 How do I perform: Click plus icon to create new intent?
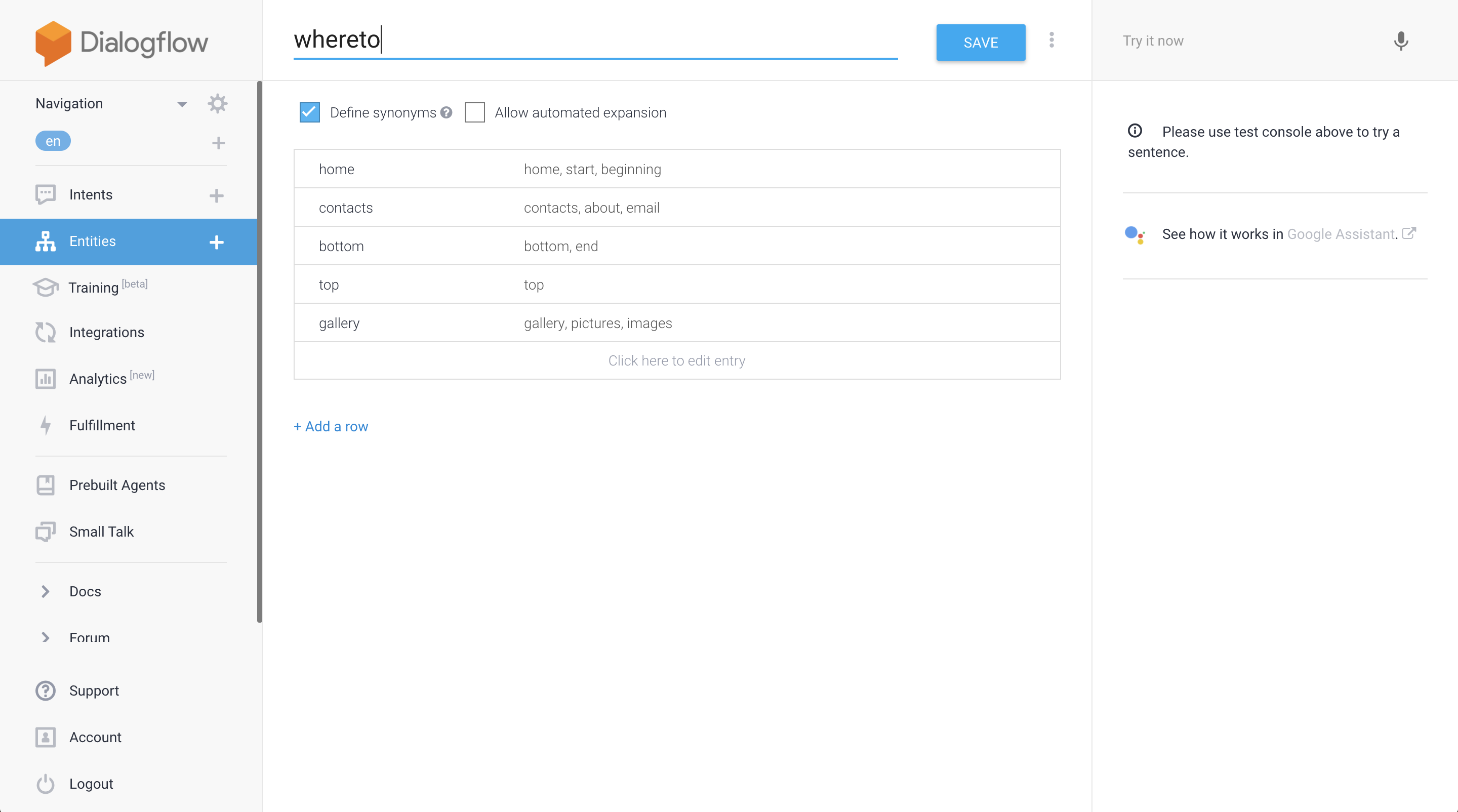pyautogui.click(x=216, y=195)
